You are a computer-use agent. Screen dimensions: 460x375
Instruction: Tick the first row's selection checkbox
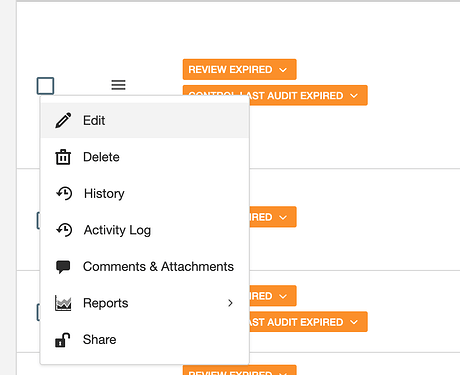click(45, 86)
